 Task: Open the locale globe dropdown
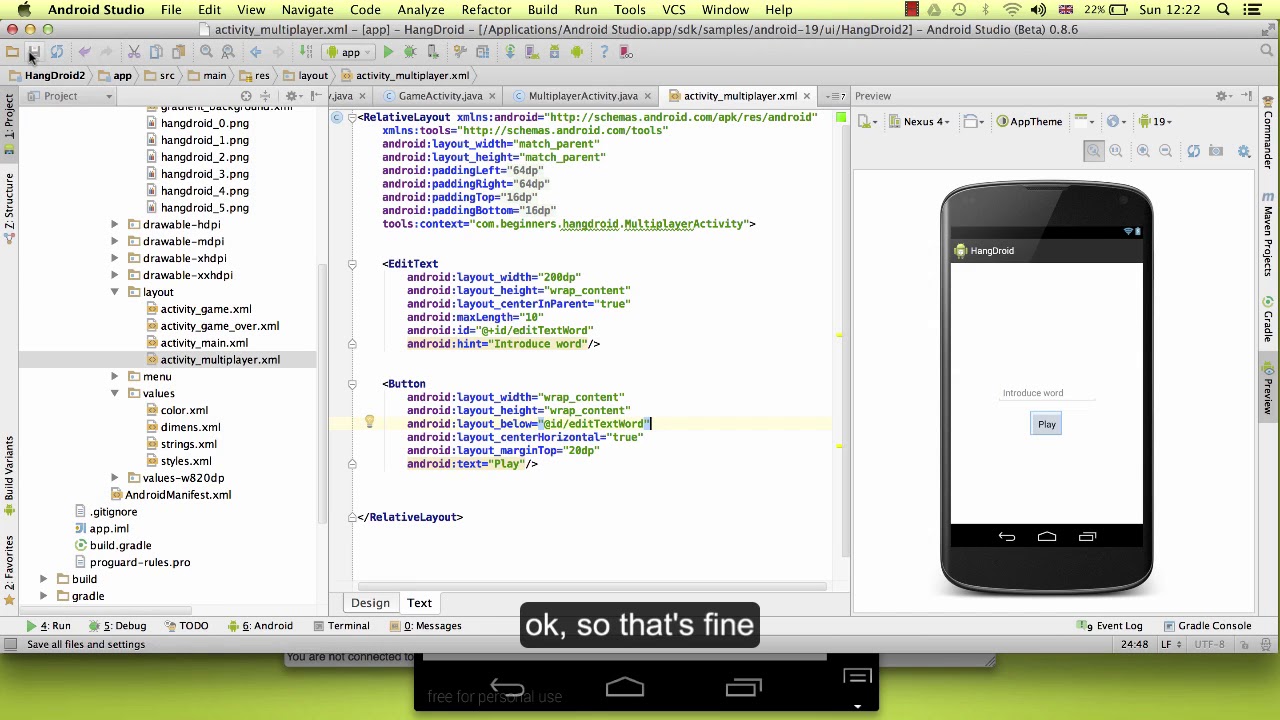coord(1116,122)
